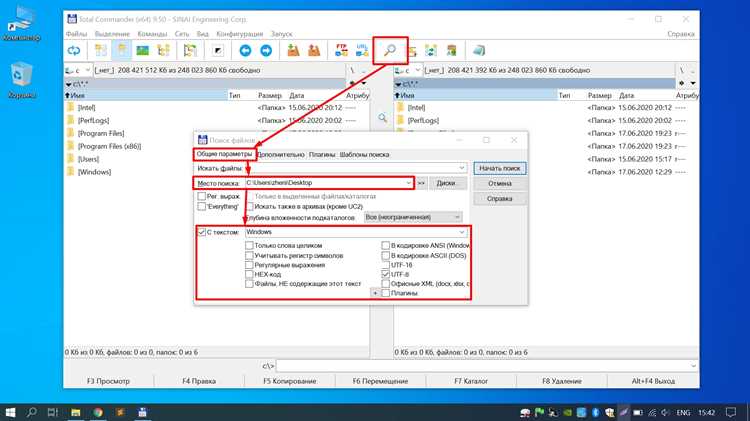
Task: Click the 'Диски' button
Action: coord(446,183)
